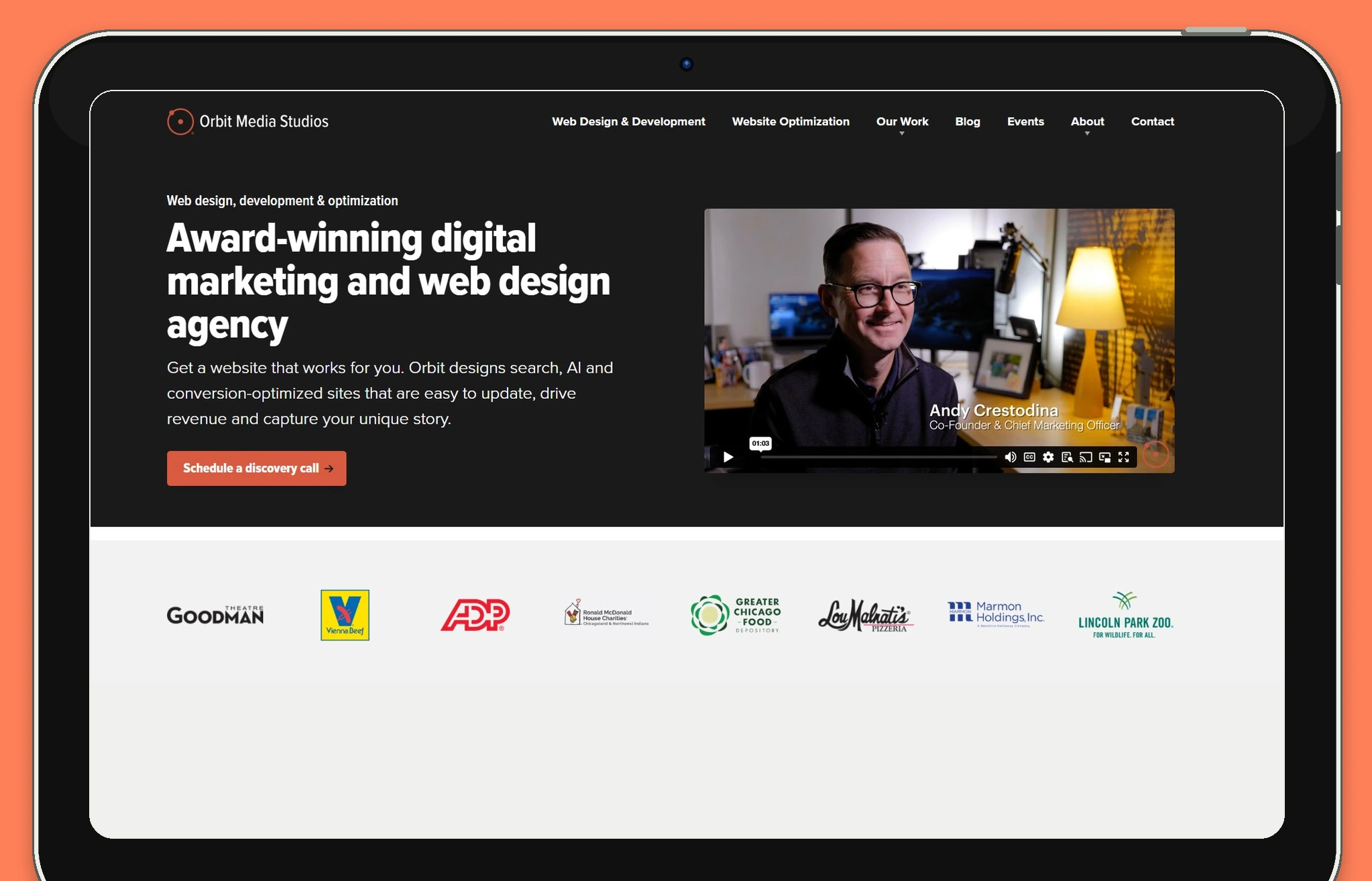Click the text Web design, development & optimization

coord(282,200)
